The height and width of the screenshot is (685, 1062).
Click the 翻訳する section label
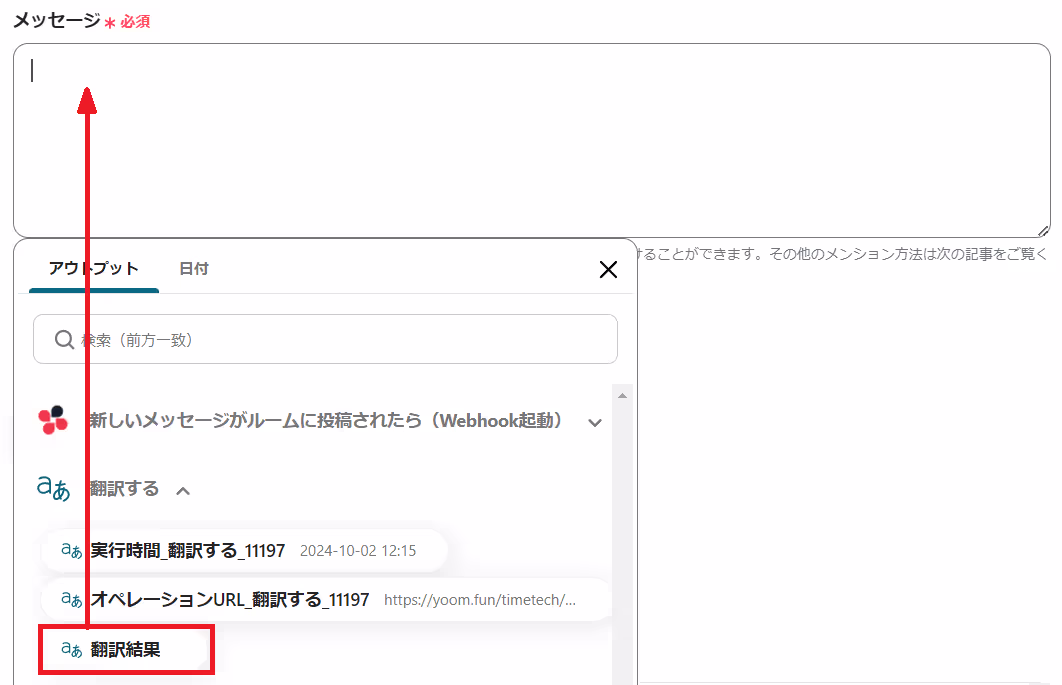[x=124, y=489]
